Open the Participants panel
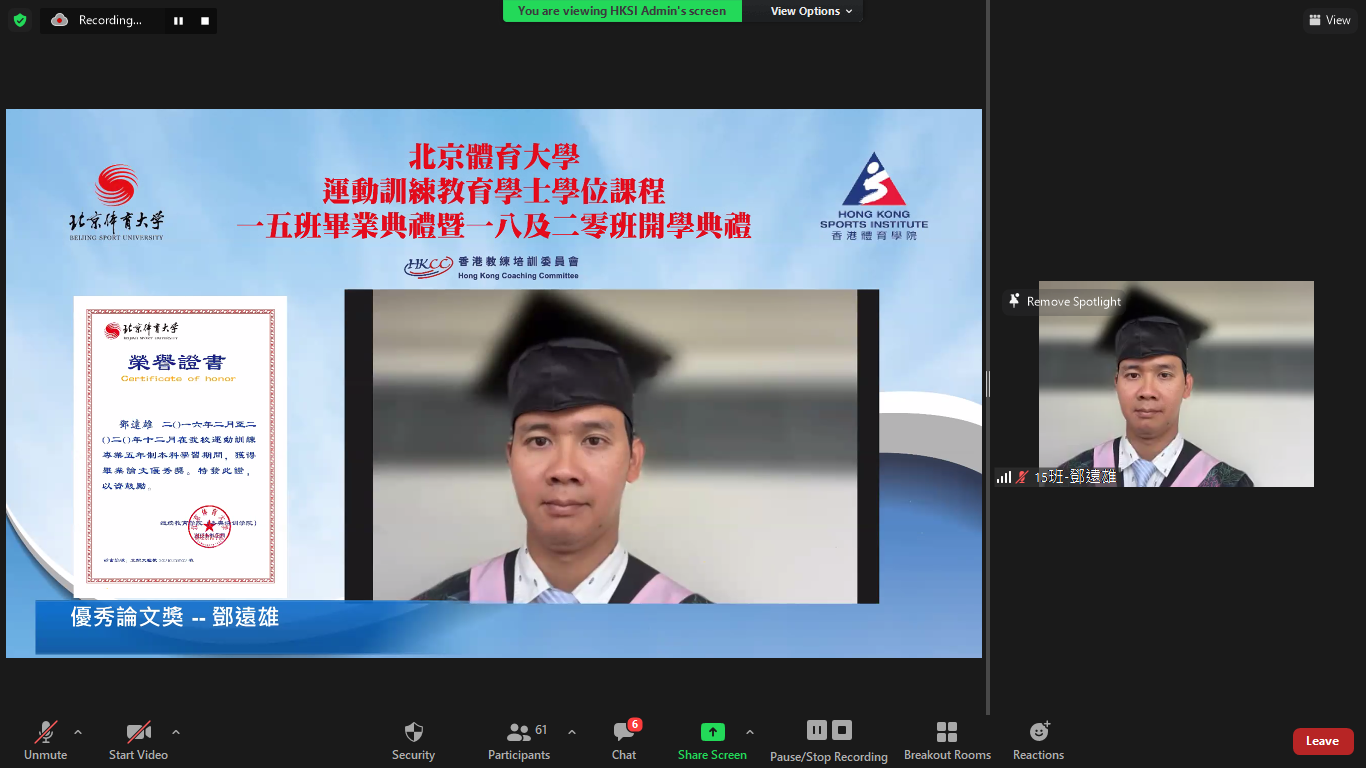 [519, 741]
